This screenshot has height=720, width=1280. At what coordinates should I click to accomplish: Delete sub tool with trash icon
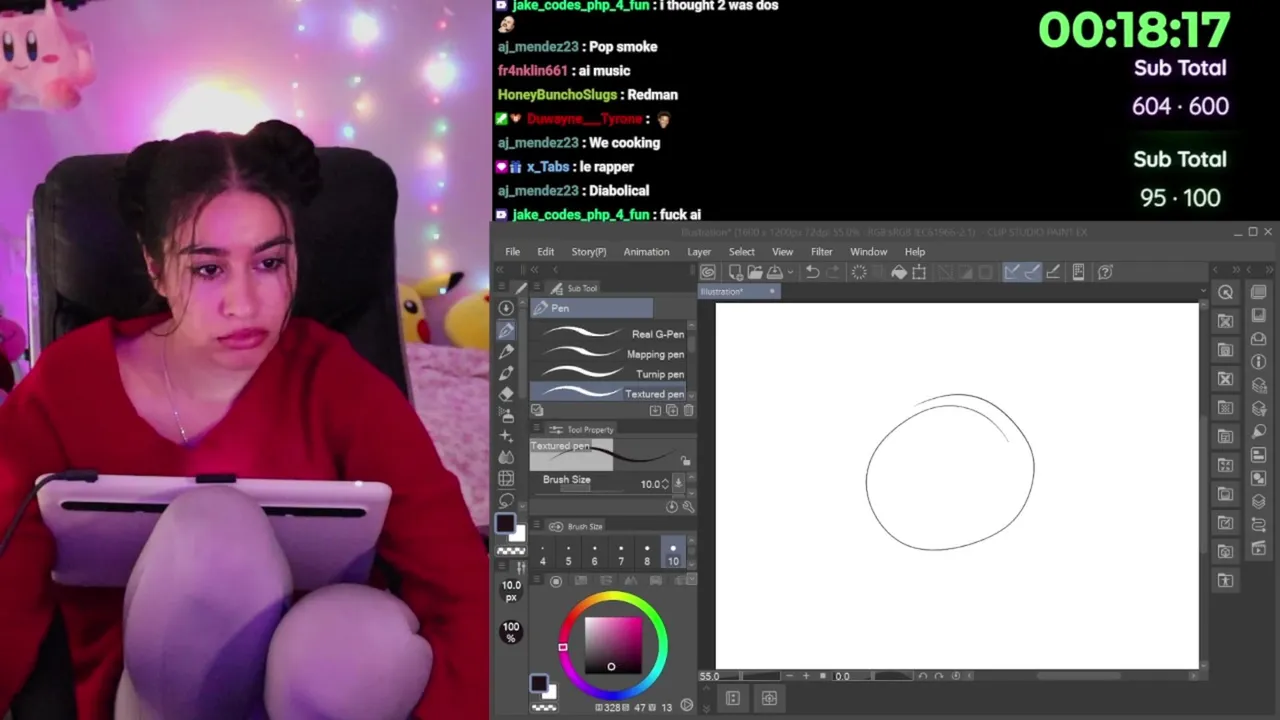coord(688,411)
